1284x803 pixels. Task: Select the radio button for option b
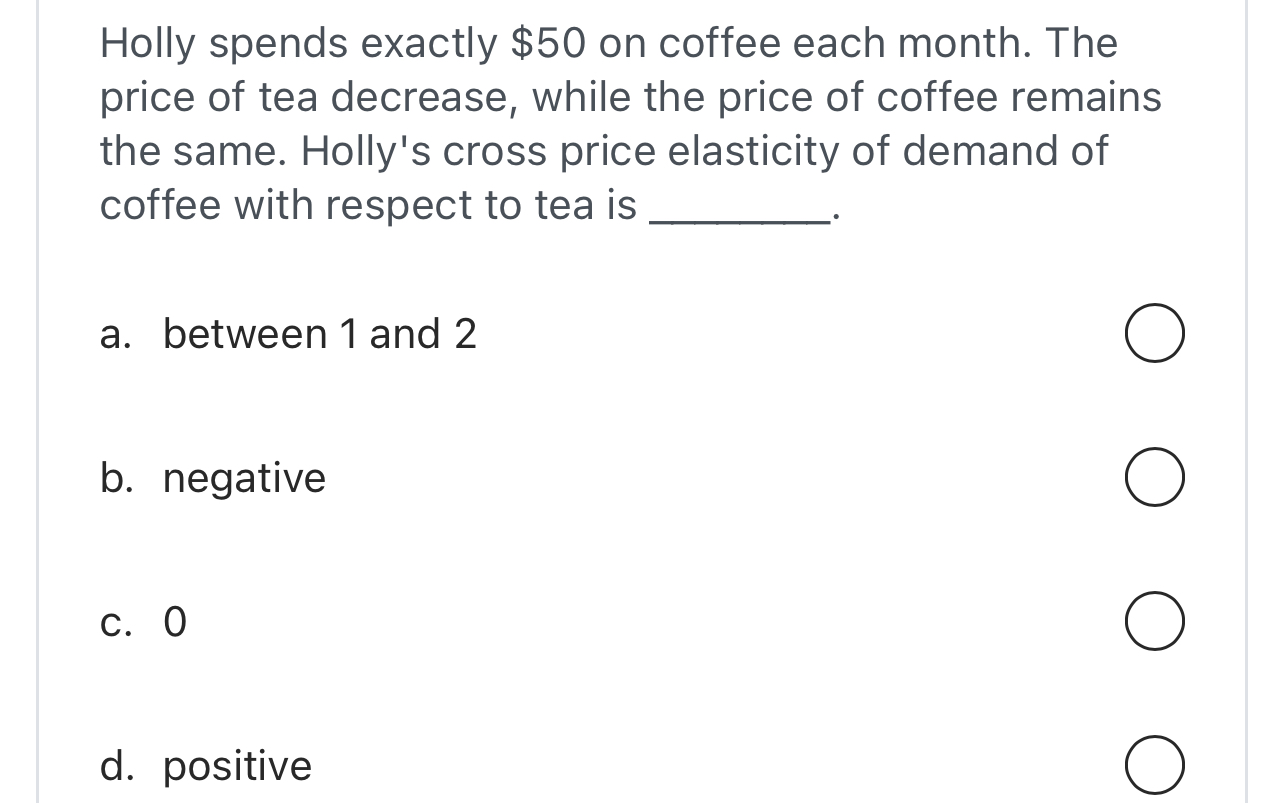click(1153, 477)
